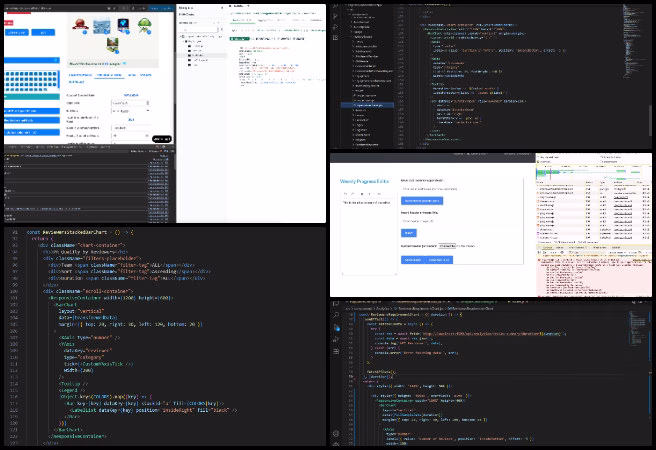The height and width of the screenshot is (450, 656).
Task: Open Source Control in bottom-right VS Code
Action: coord(336,327)
